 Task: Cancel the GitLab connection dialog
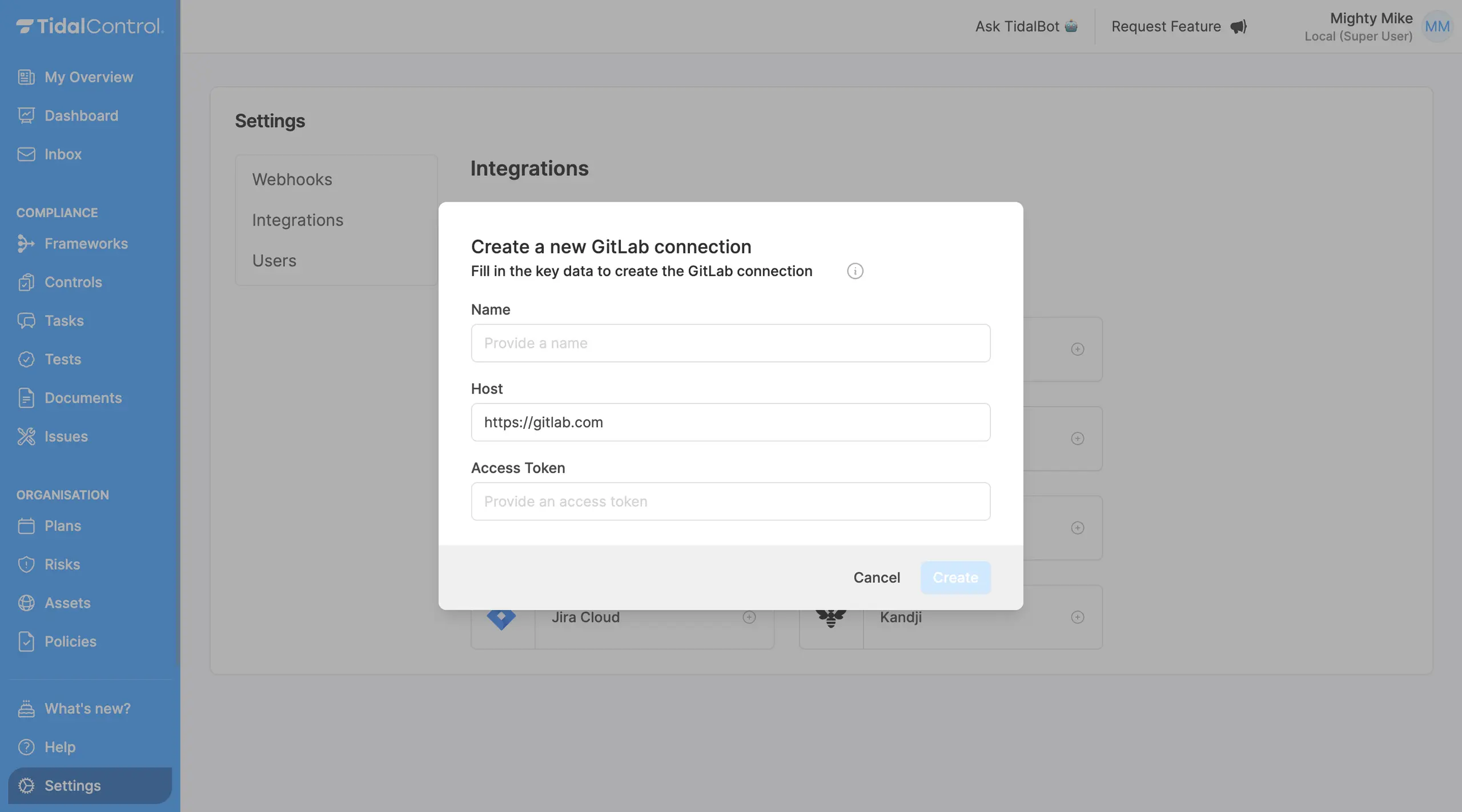(877, 577)
